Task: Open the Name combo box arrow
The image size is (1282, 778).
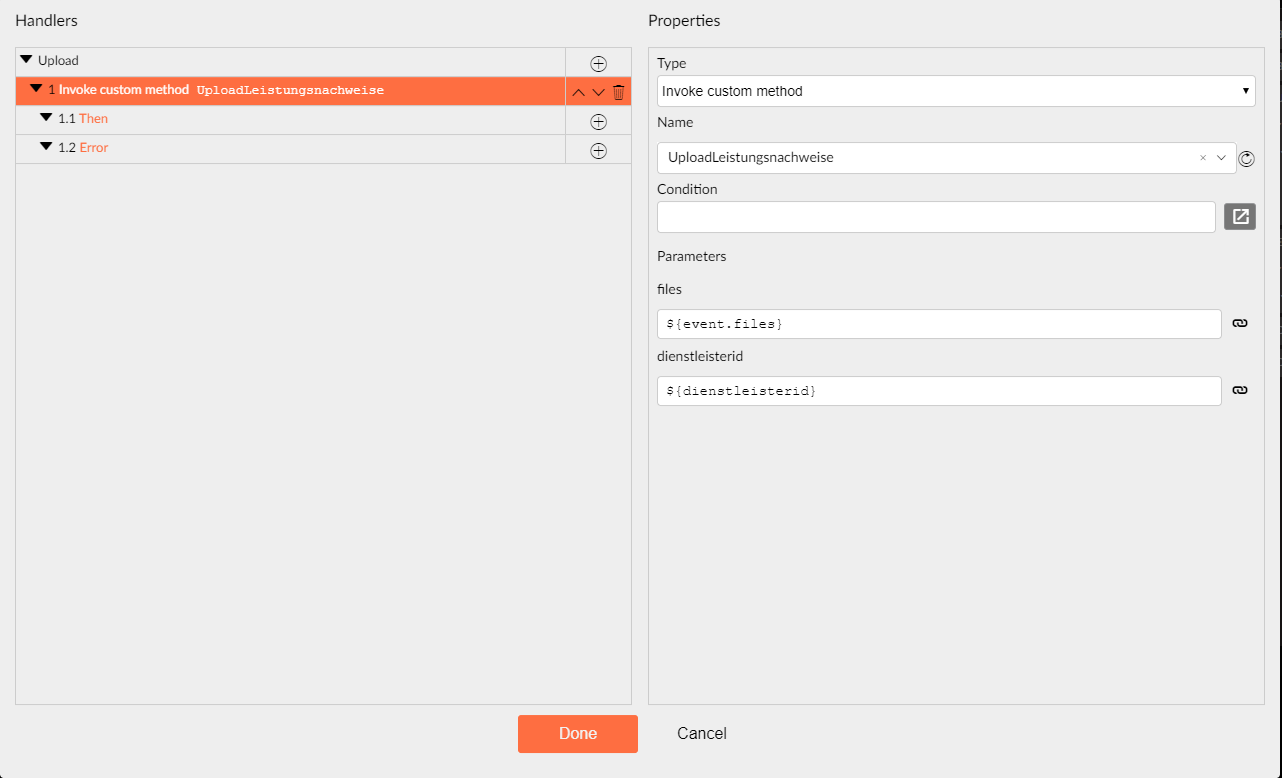Action: click(1222, 158)
